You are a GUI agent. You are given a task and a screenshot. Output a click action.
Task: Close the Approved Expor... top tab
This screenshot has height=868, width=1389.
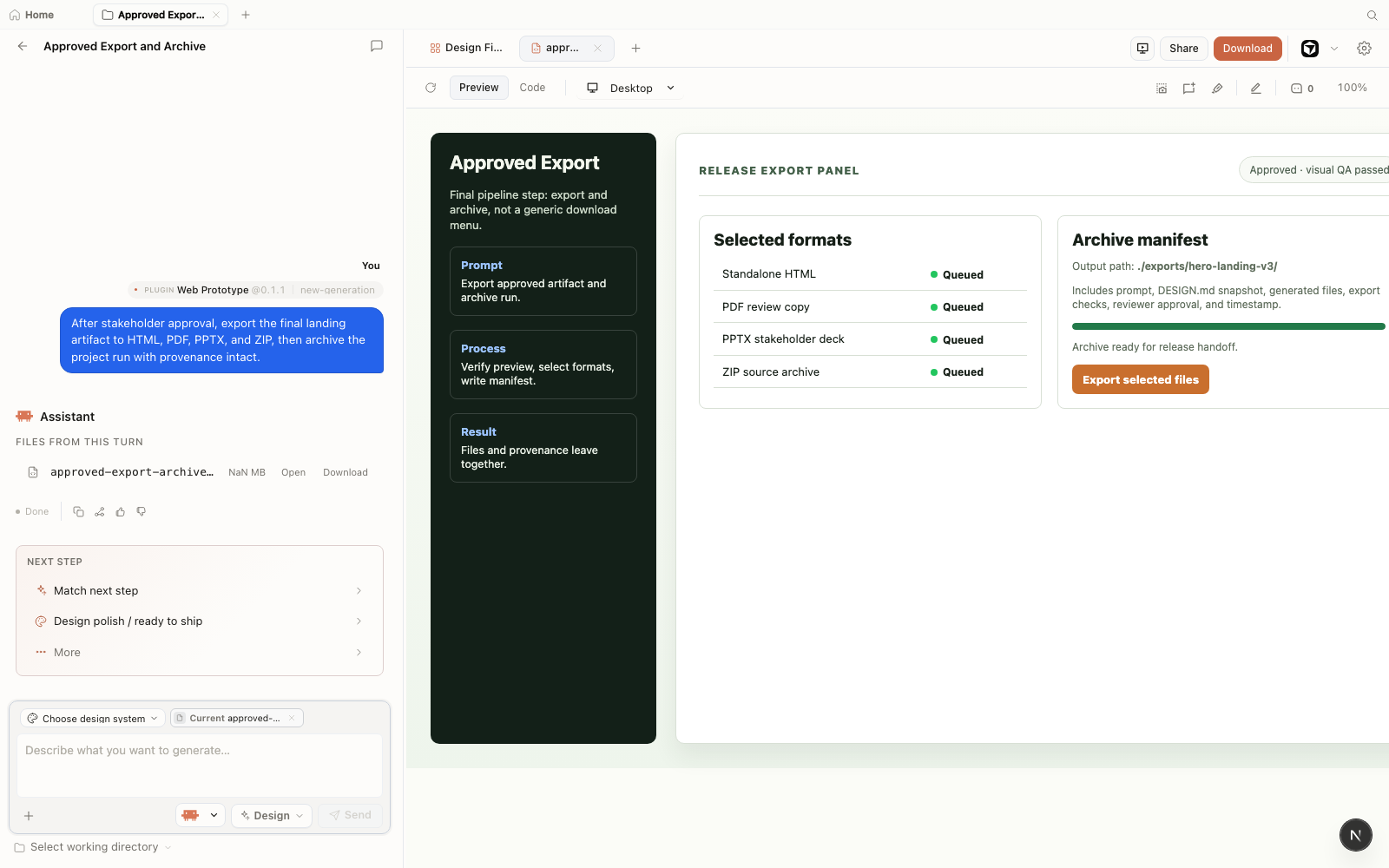click(216, 15)
